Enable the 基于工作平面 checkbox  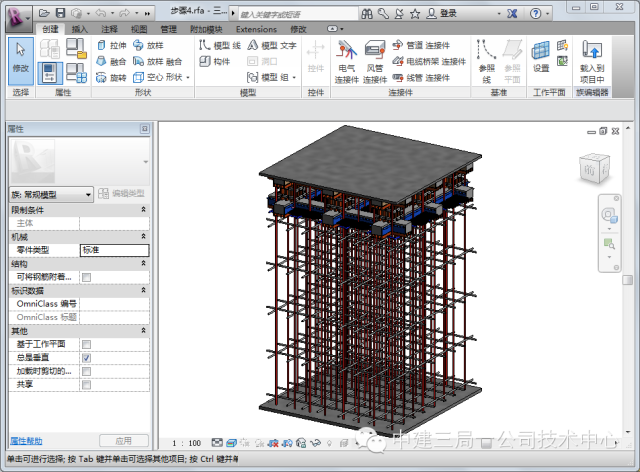pyautogui.click(x=86, y=344)
